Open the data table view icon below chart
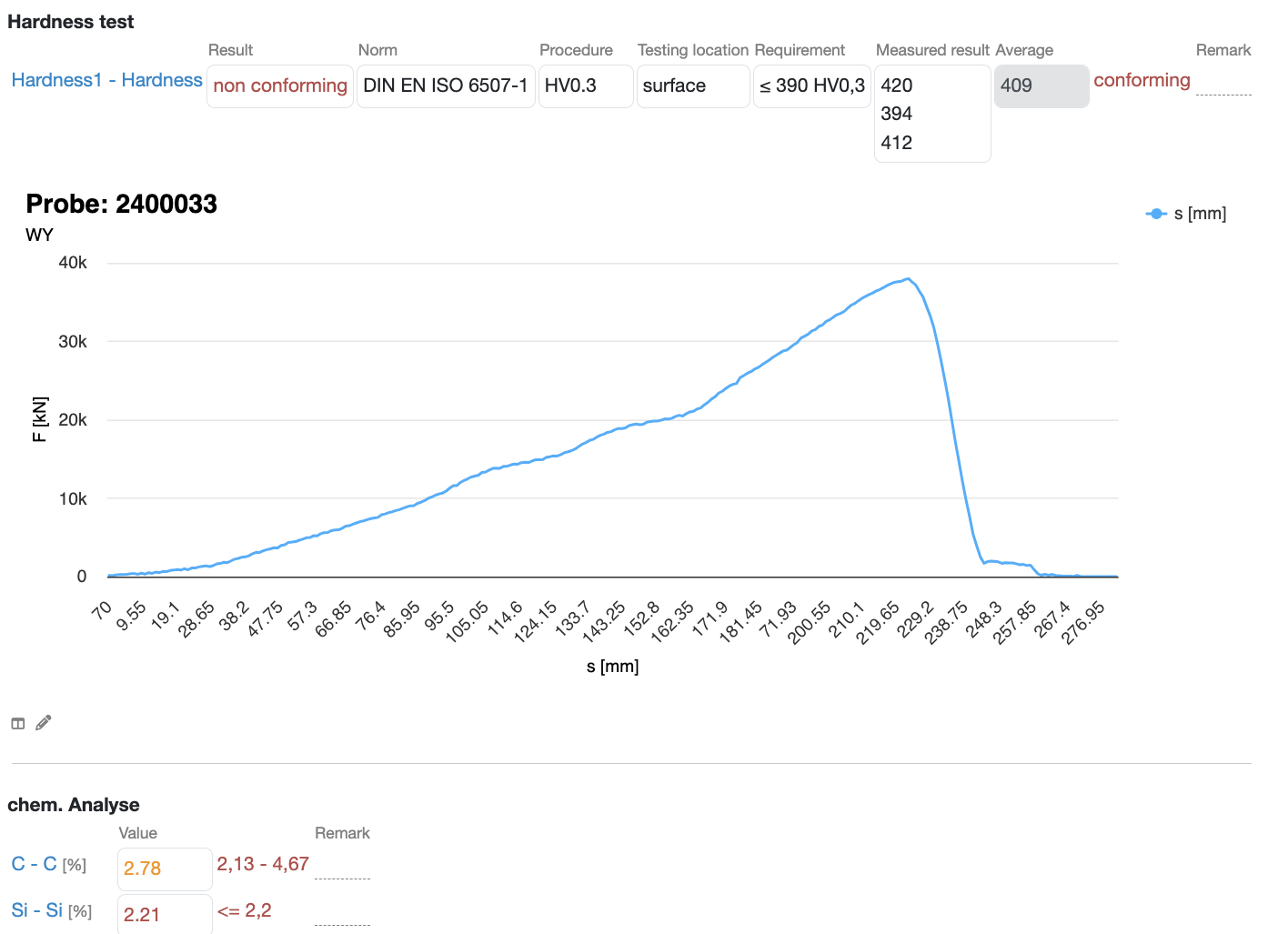The height and width of the screenshot is (934, 1288). coord(18,724)
